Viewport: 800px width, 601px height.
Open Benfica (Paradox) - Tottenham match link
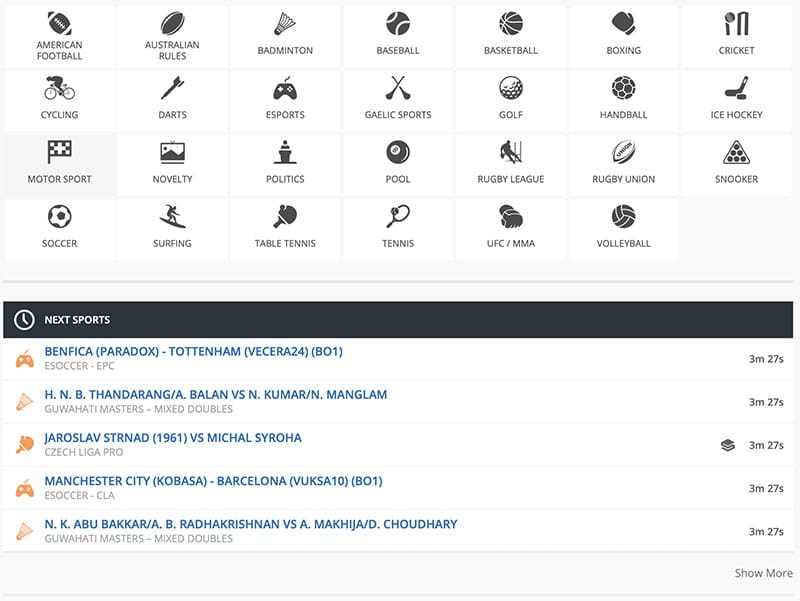click(193, 352)
